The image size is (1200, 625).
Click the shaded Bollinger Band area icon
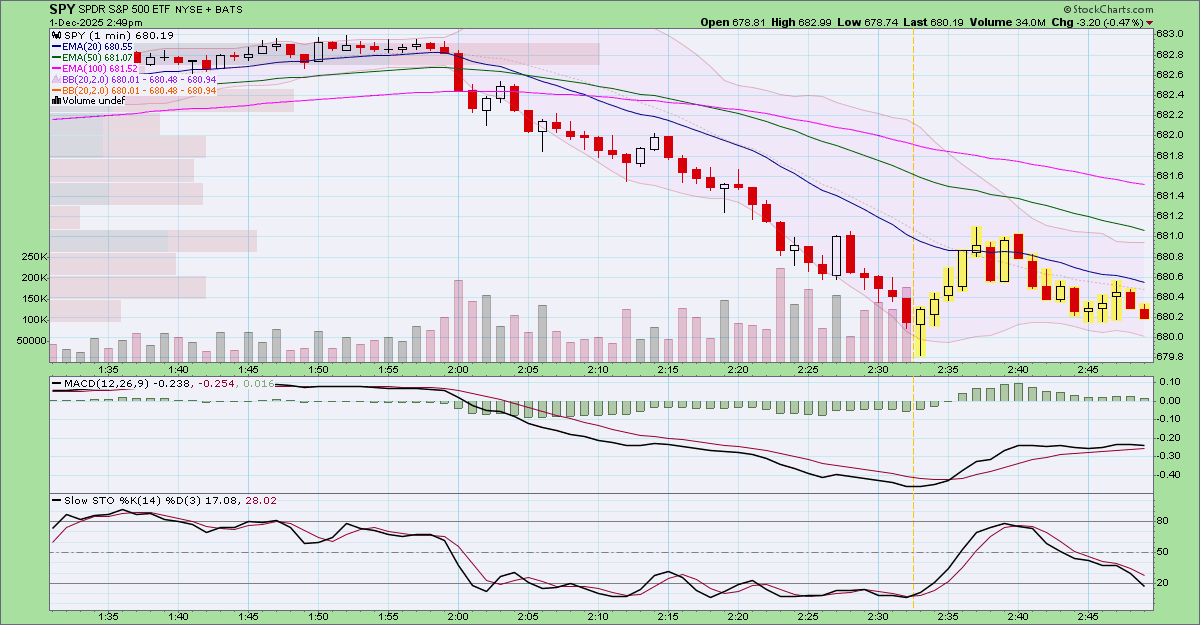(x=55, y=79)
